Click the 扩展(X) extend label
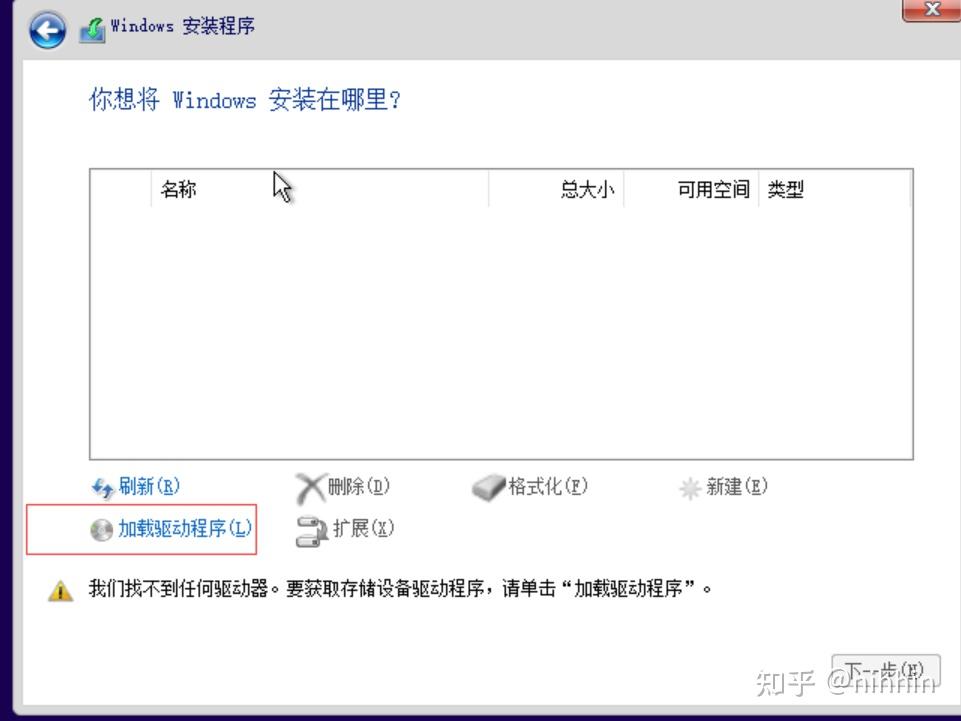Viewport: 961px width, 721px height. 363,528
